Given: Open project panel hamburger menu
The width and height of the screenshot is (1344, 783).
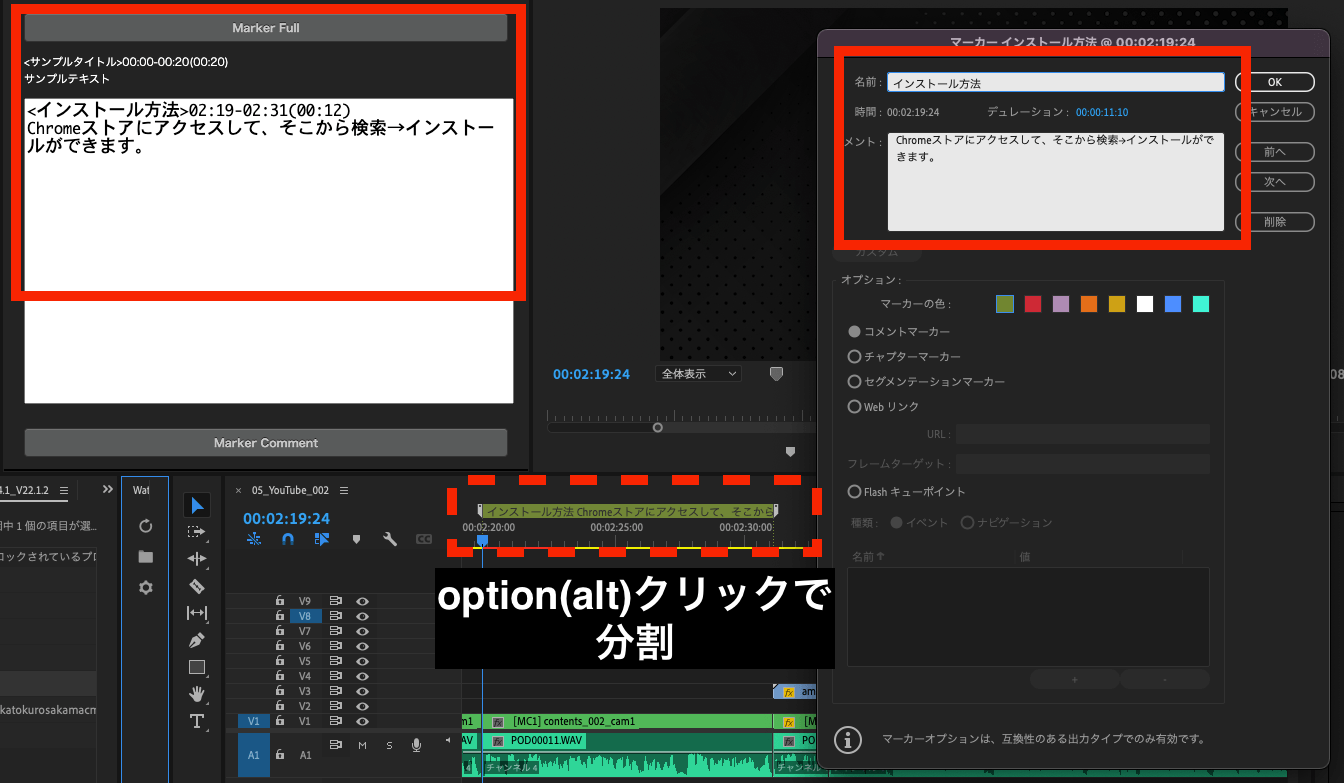Looking at the screenshot, I should 63,490.
